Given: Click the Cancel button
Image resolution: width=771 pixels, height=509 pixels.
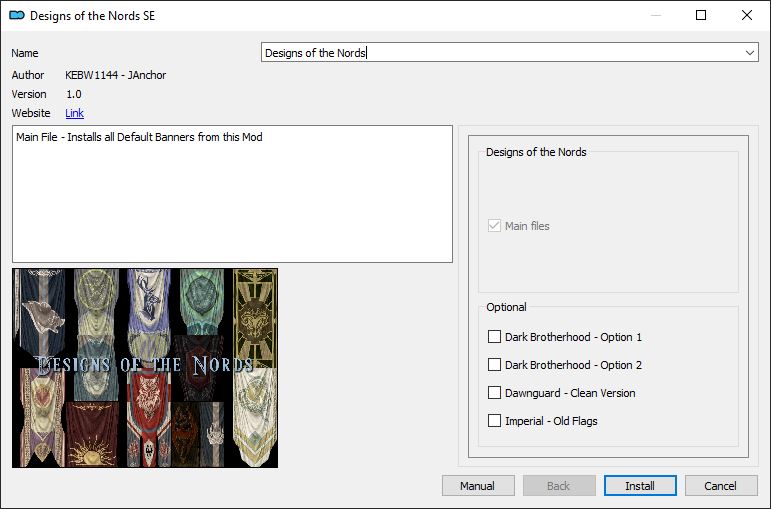Looking at the screenshot, I should pos(720,486).
